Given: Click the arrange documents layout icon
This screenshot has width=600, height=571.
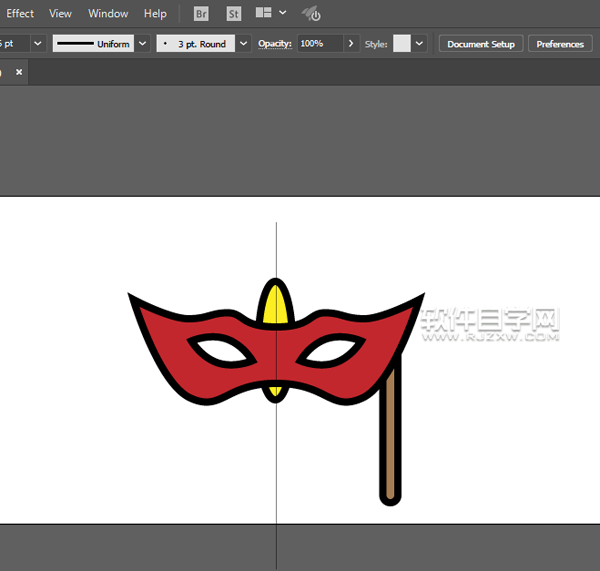Looking at the screenshot, I should [x=264, y=14].
